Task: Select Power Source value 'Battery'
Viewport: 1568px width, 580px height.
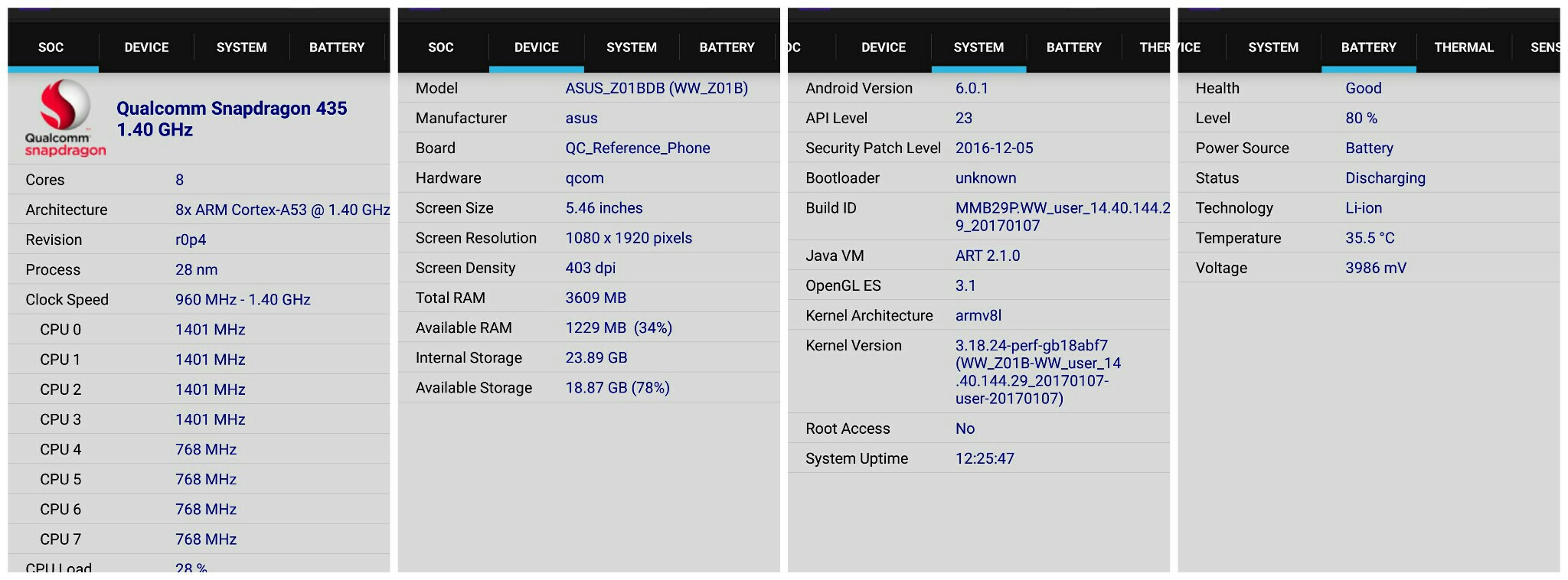Action: click(x=1369, y=148)
